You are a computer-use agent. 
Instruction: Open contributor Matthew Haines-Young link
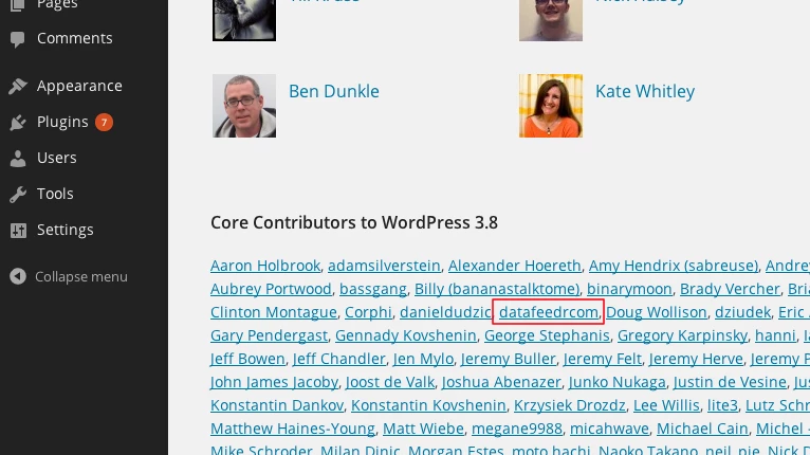click(x=292, y=428)
